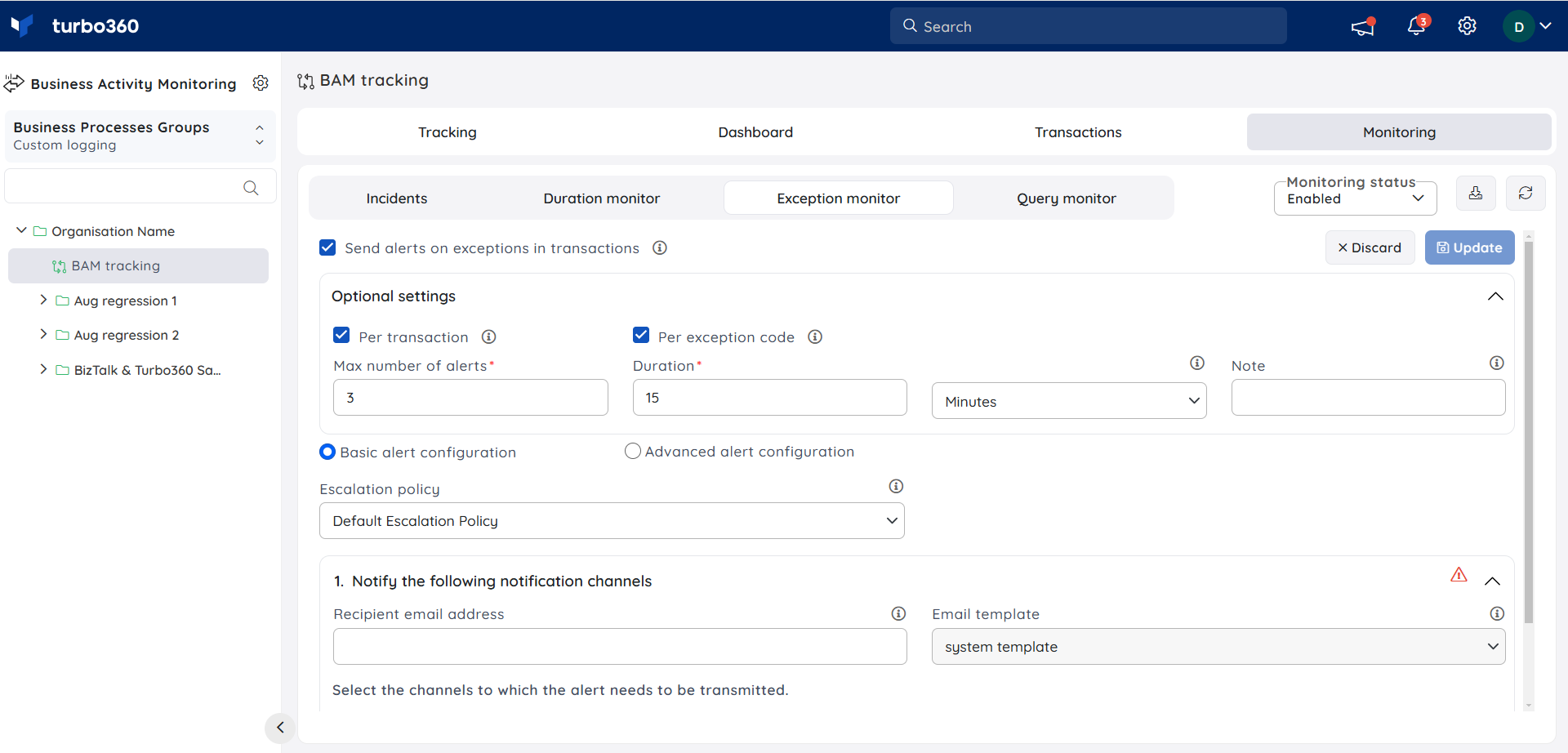
Task: Click the Aug regression 1 folder icon
Action: click(62, 301)
